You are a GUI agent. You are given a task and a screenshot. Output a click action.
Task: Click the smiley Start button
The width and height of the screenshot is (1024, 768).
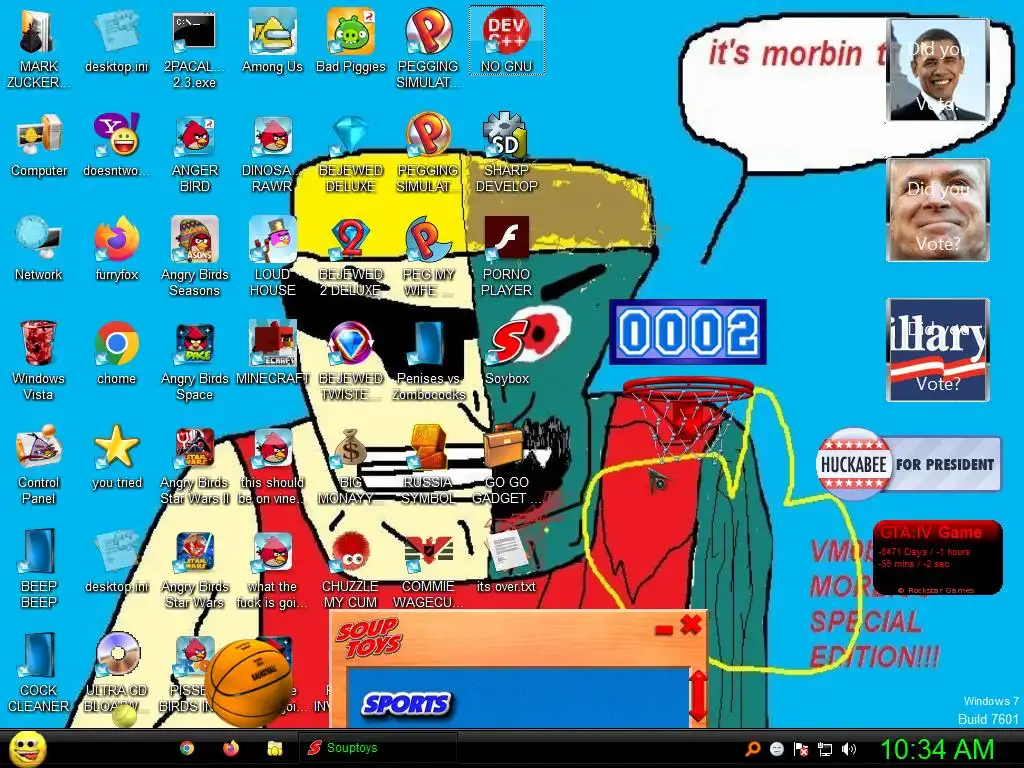pos(27,748)
